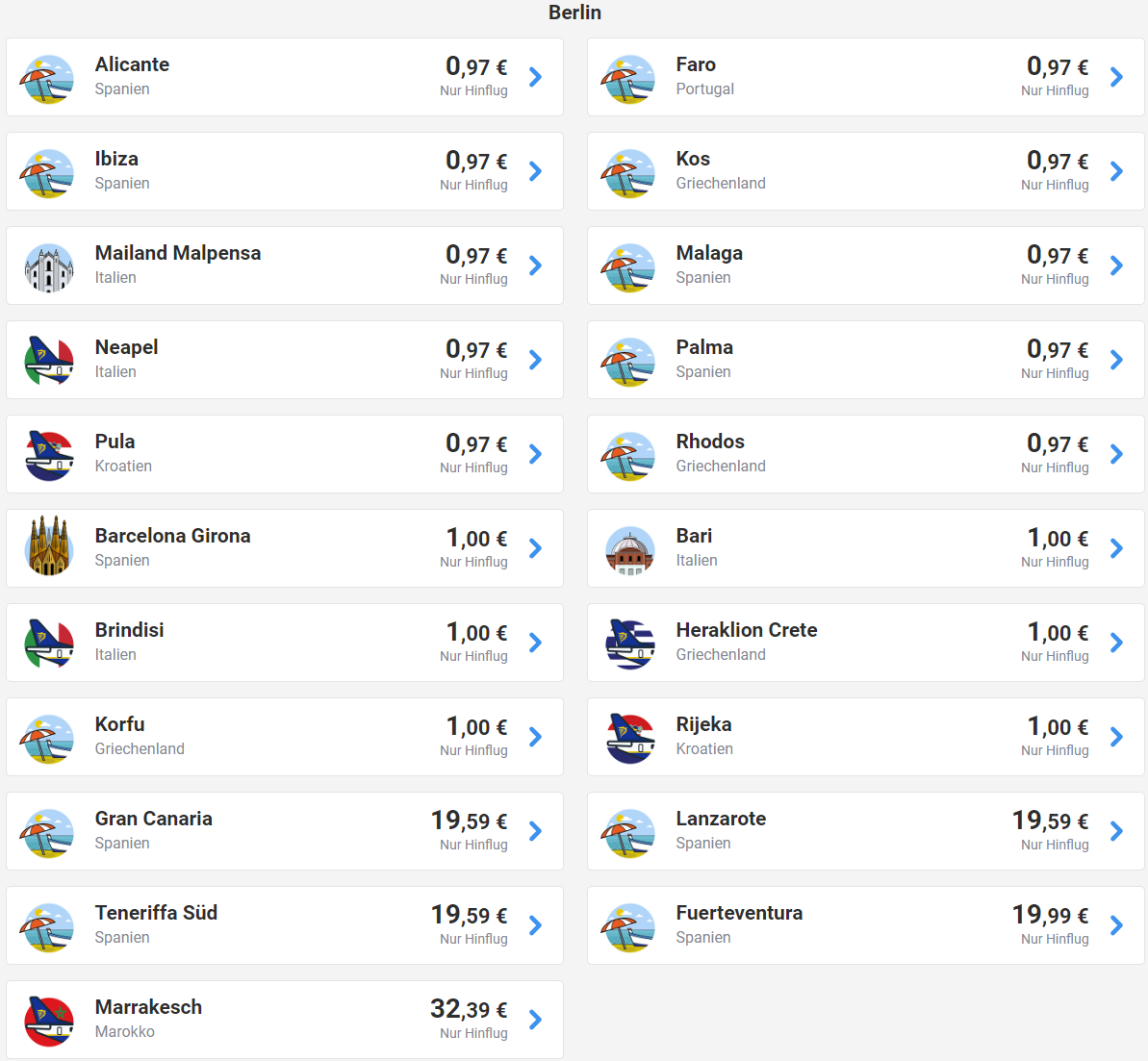Click the Croatian plane icon next to Pula
The height and width of the screenshot is (1061, 1148).
[48, 456]
